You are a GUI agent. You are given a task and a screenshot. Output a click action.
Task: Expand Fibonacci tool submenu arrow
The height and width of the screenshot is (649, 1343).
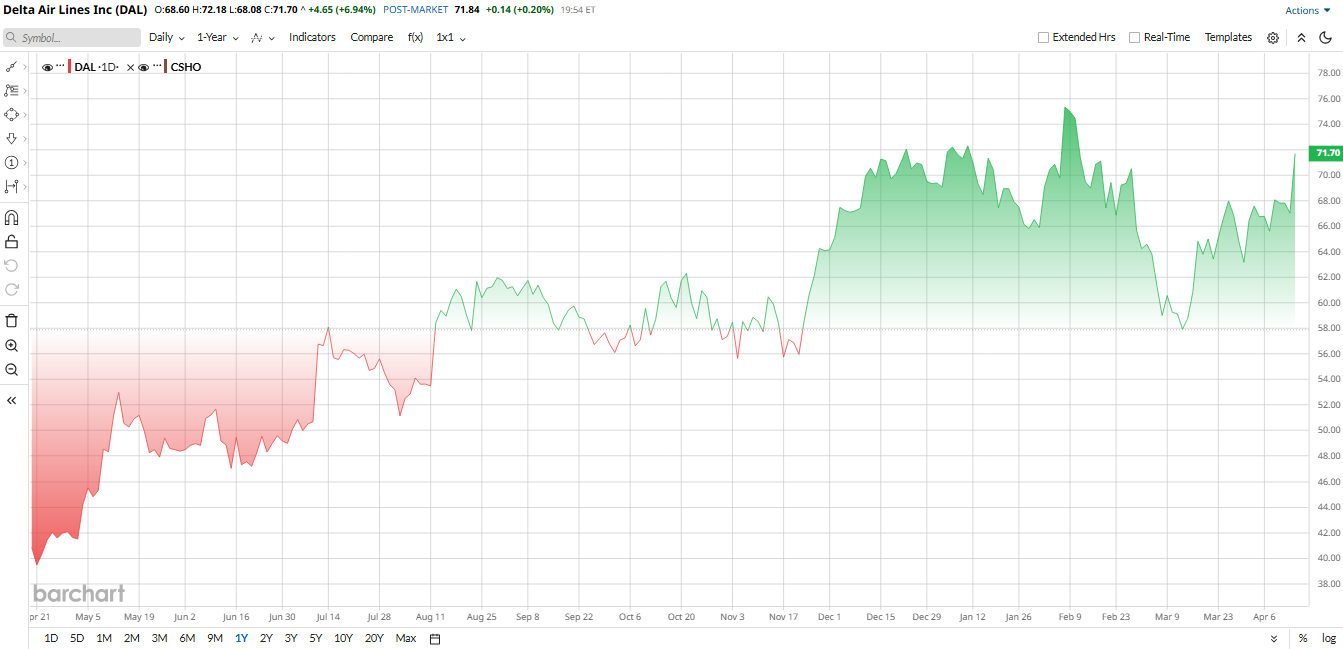[25, 91]
